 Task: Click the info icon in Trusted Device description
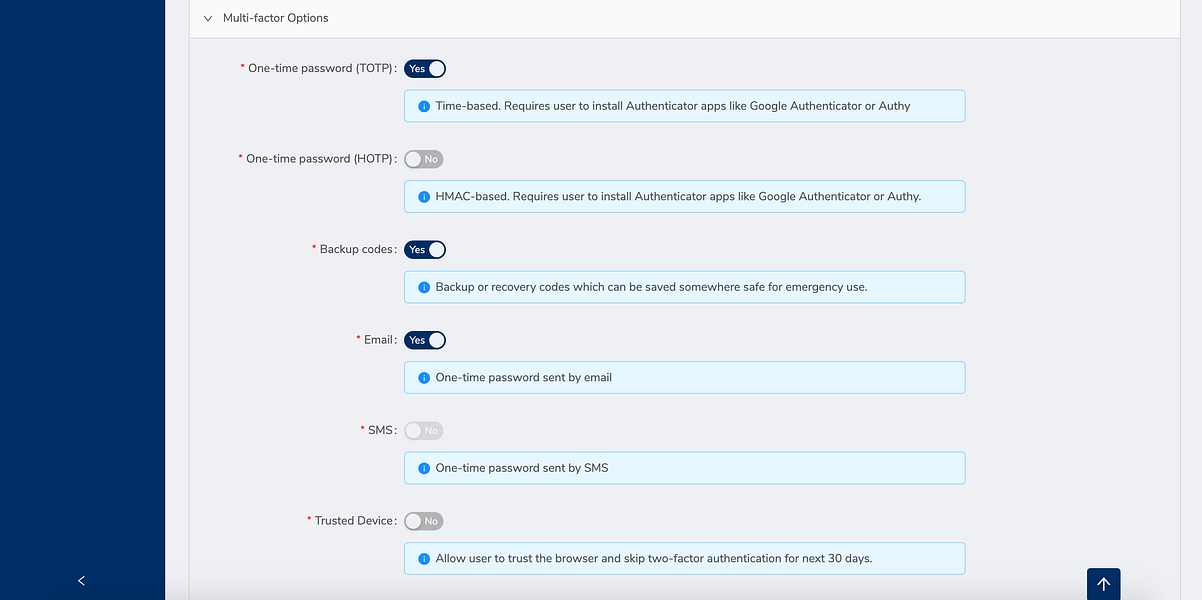pos(424,559)
